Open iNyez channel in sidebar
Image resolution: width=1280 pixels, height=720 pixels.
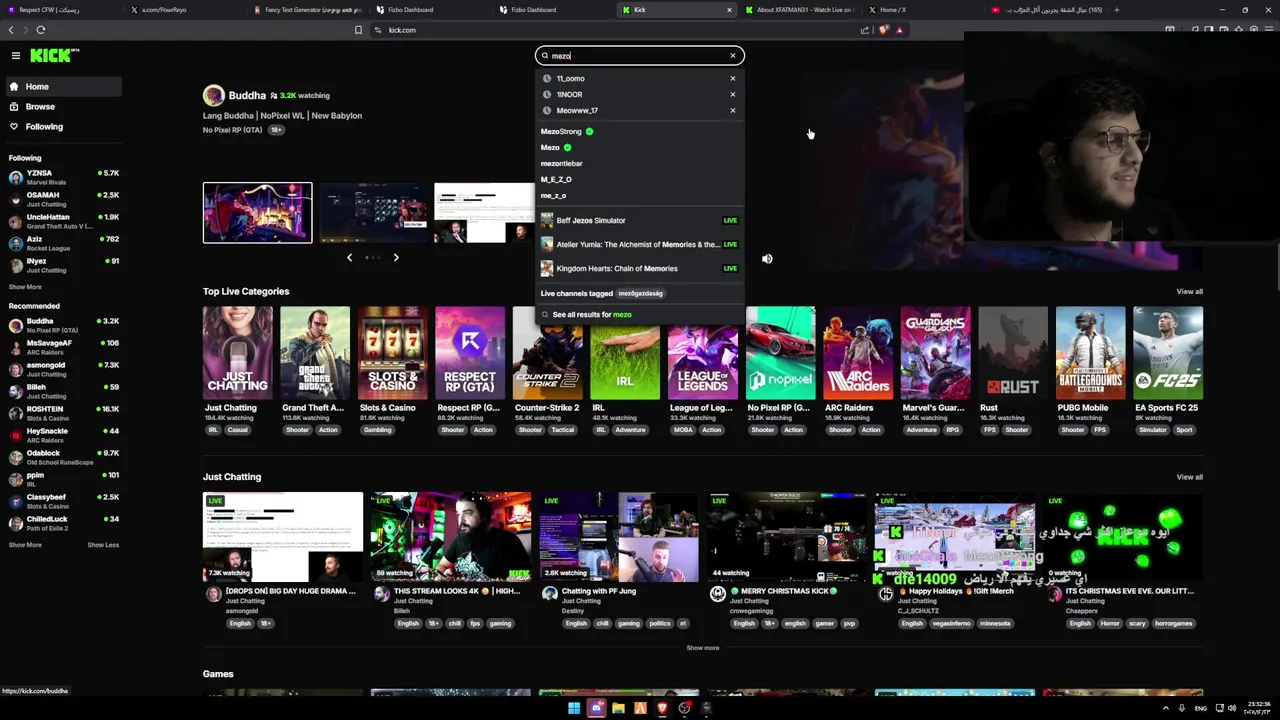62,265
